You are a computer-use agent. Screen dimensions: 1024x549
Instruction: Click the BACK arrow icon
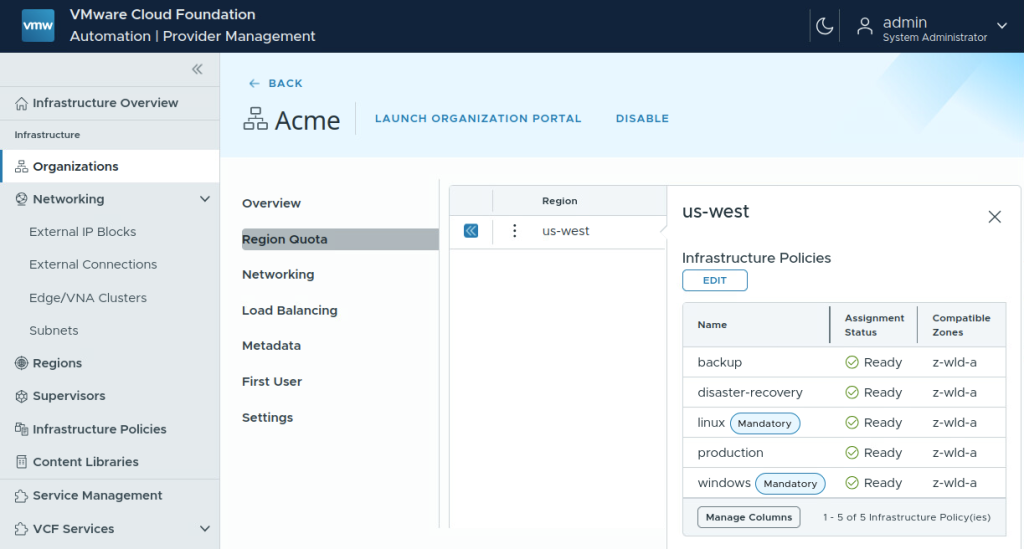point(254,84)
